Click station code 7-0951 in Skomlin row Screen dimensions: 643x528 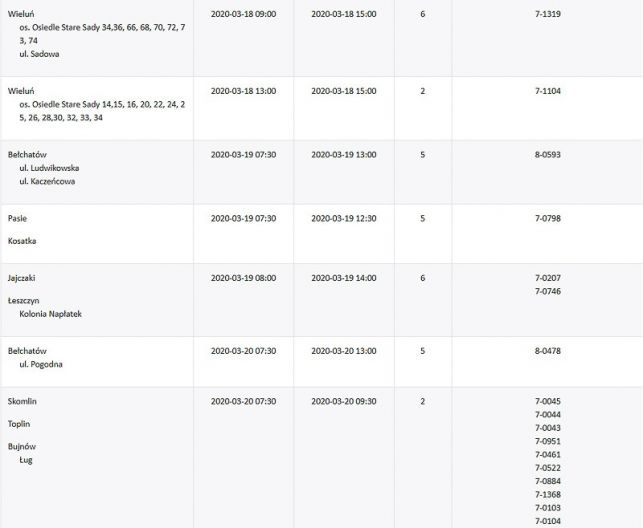[547, 442]
